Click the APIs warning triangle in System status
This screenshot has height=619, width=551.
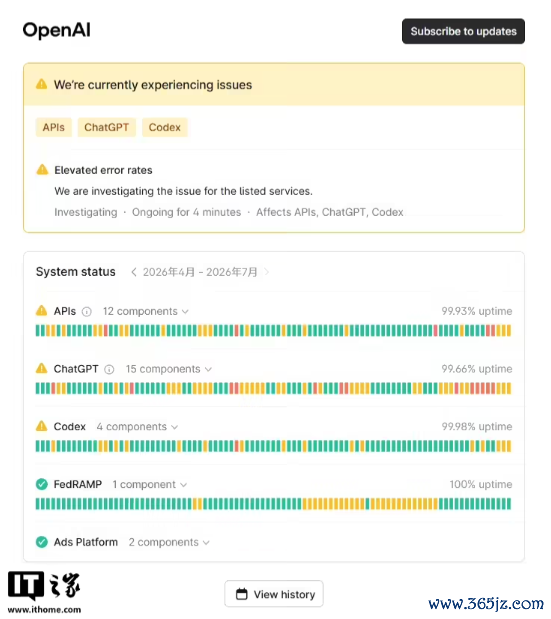(x=41, y=310)
